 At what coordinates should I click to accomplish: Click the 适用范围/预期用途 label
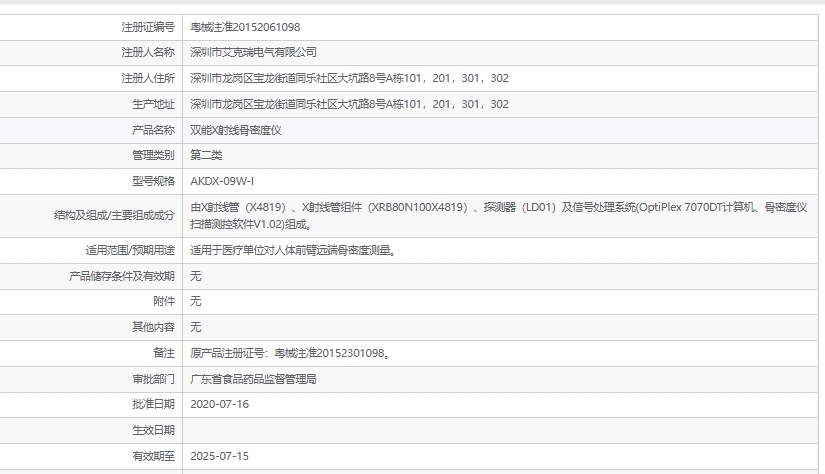point(130,250)
